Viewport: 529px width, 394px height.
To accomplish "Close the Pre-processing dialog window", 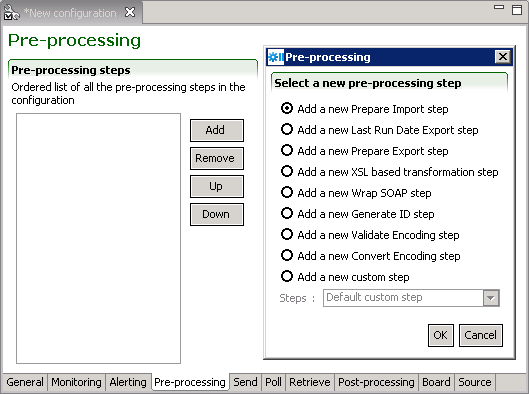I will 502,57.
